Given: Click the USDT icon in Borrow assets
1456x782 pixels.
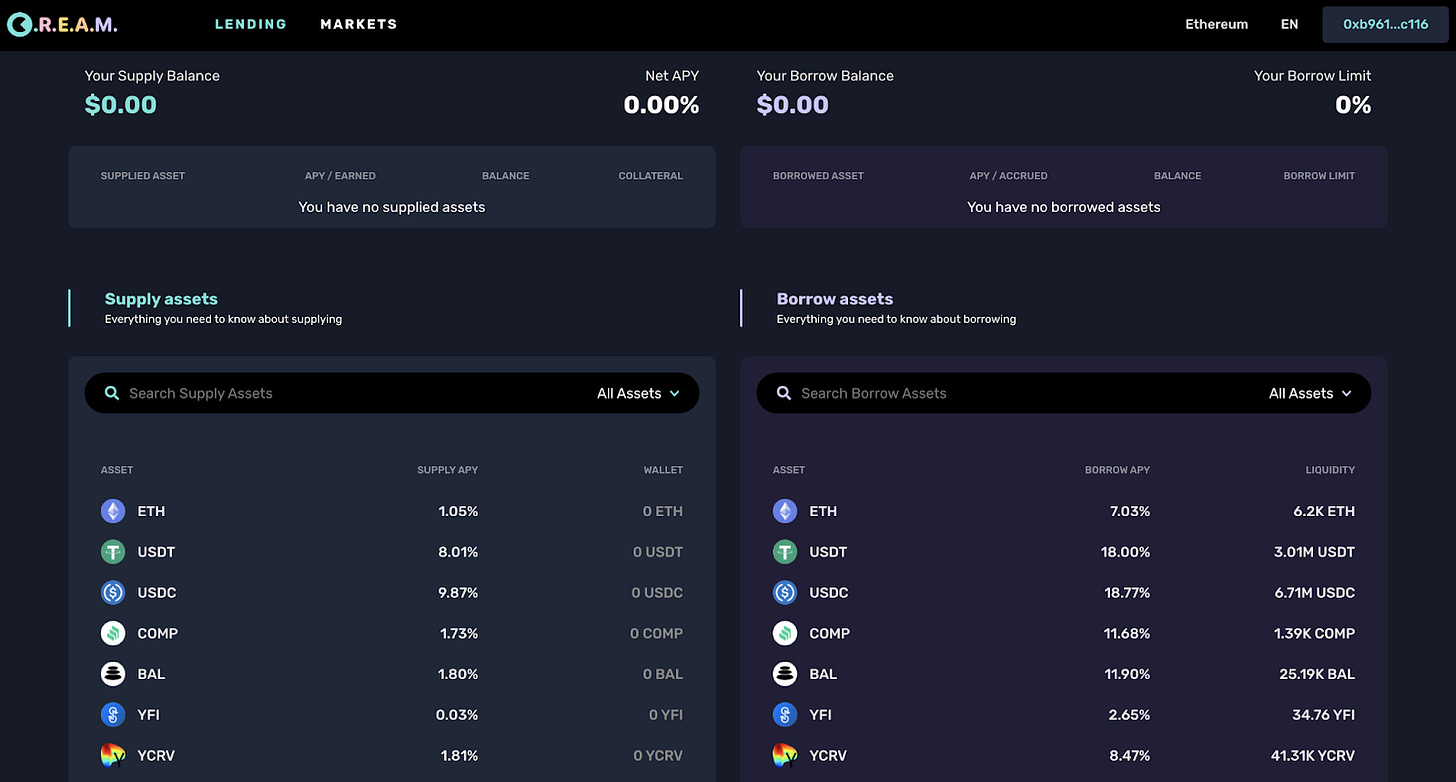Looking at the screenshot, I should tap(785, 552).
